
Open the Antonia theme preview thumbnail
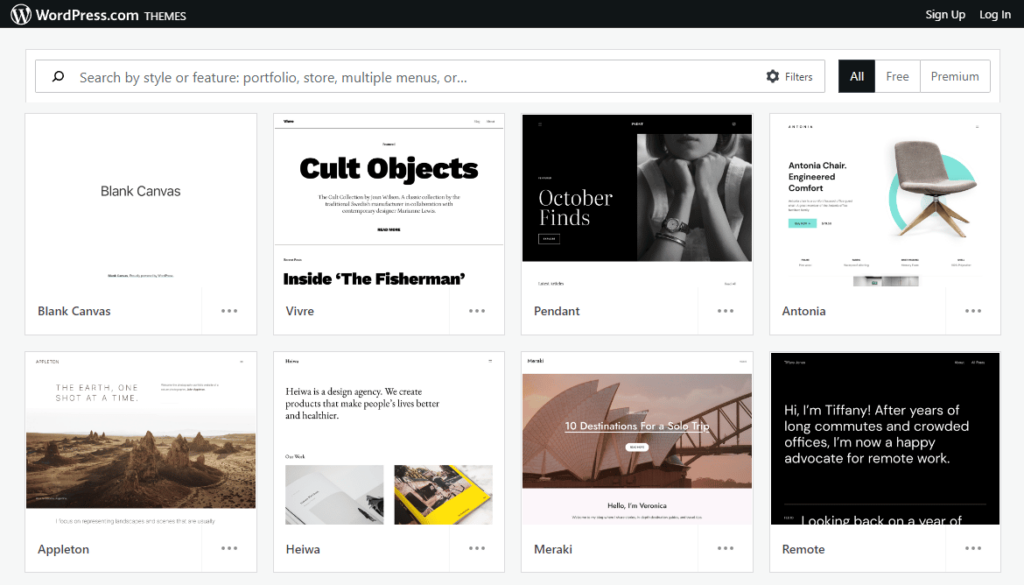coord(885,201)
